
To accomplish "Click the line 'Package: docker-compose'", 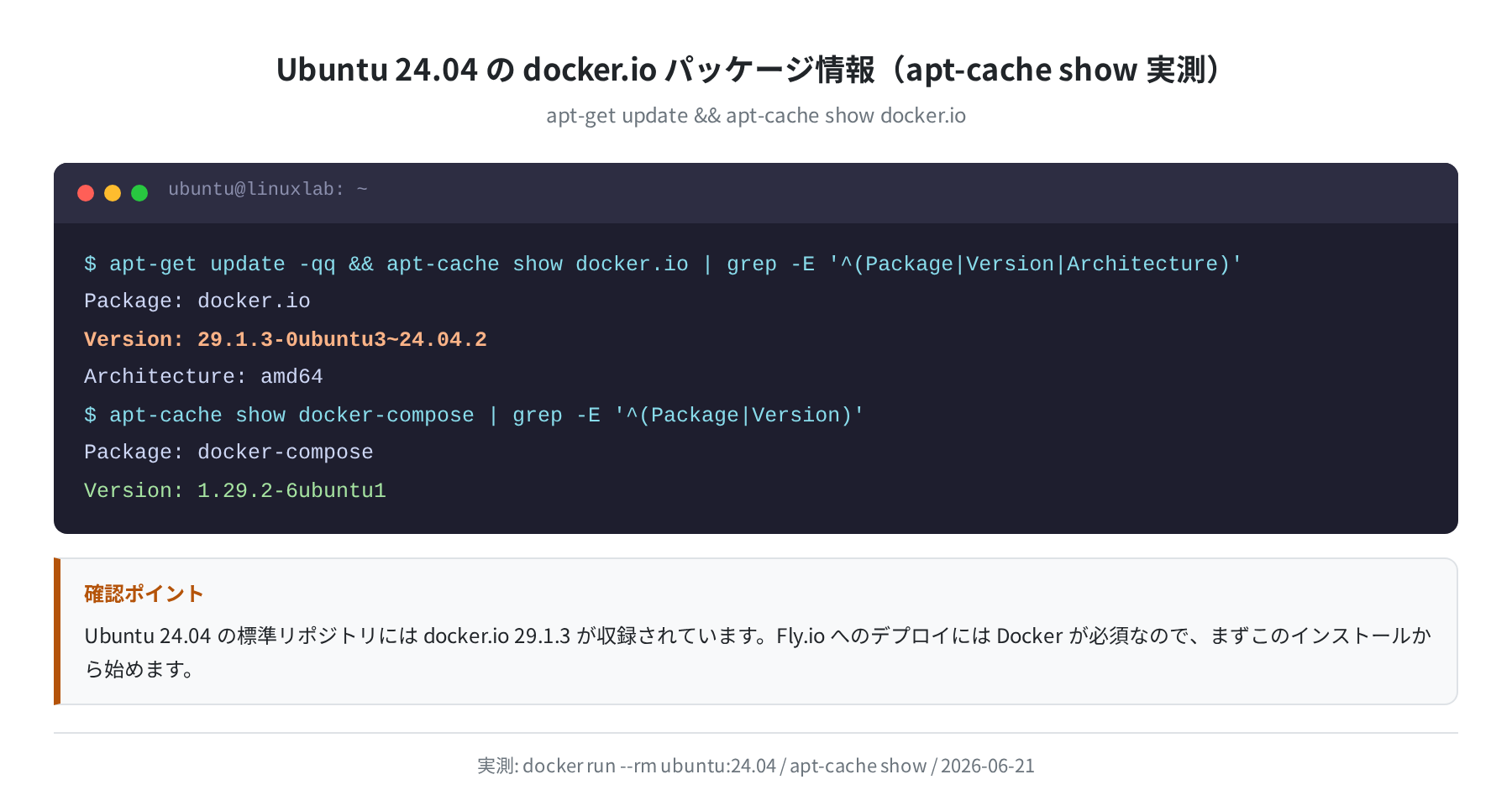I will pos(228,453).
